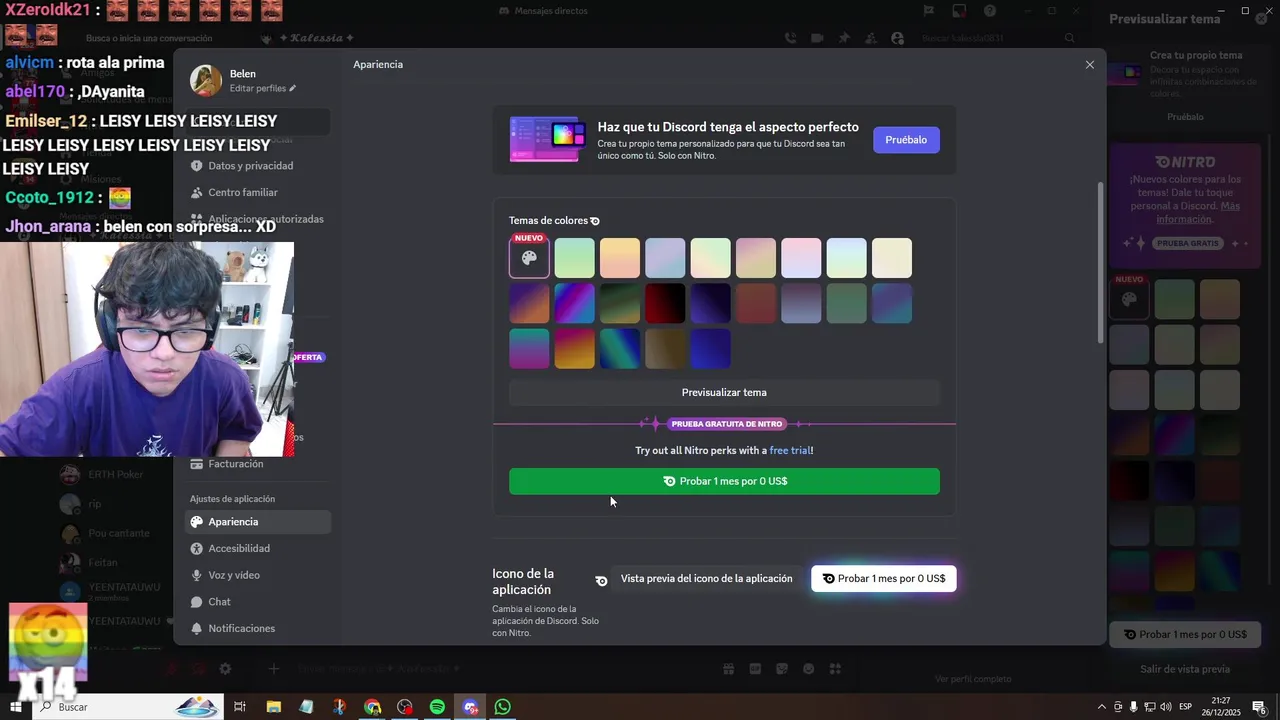
Task: Open WhatsApp from the taskbar
Action: click(x=503, y=707)
